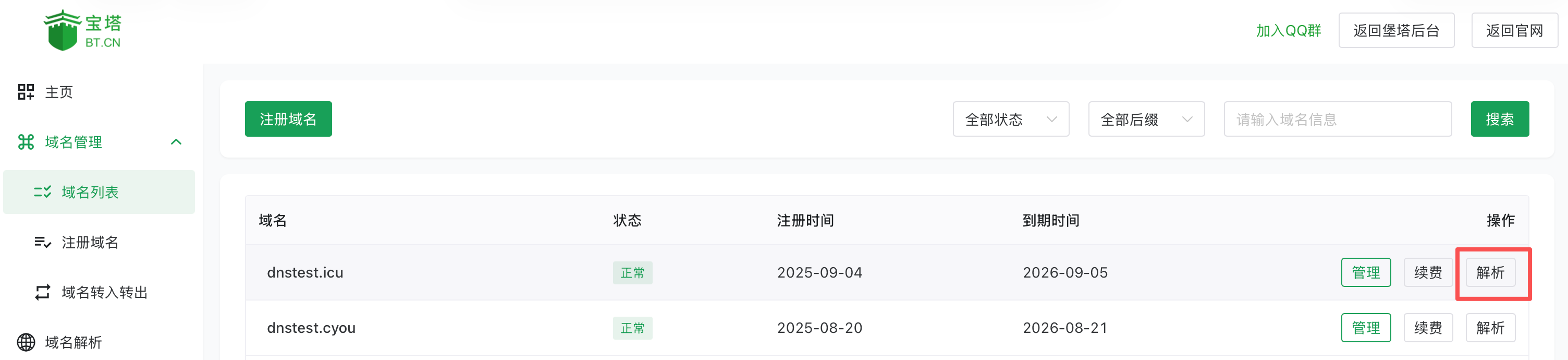The image size is (1568, 360).
Task: Click the domain transfer arrows icon
Action: click(x=42, y=292)
